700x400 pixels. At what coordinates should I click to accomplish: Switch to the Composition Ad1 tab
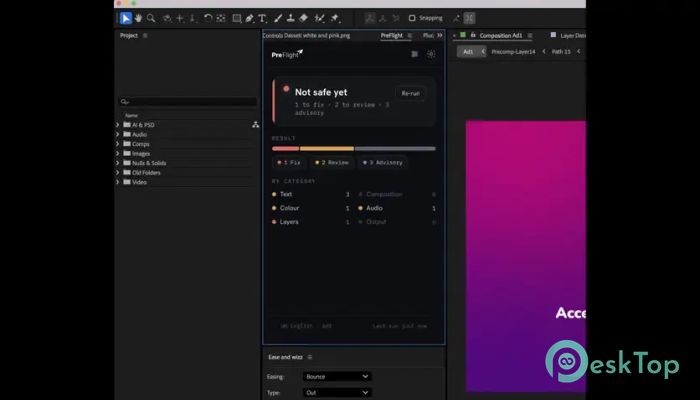tap(500, 35)
